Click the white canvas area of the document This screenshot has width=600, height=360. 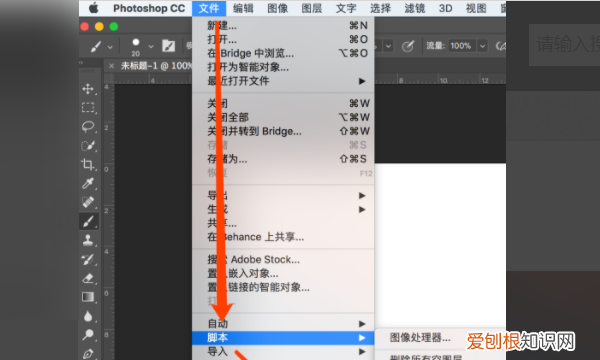pyautogui.click(x=440, y=245)
